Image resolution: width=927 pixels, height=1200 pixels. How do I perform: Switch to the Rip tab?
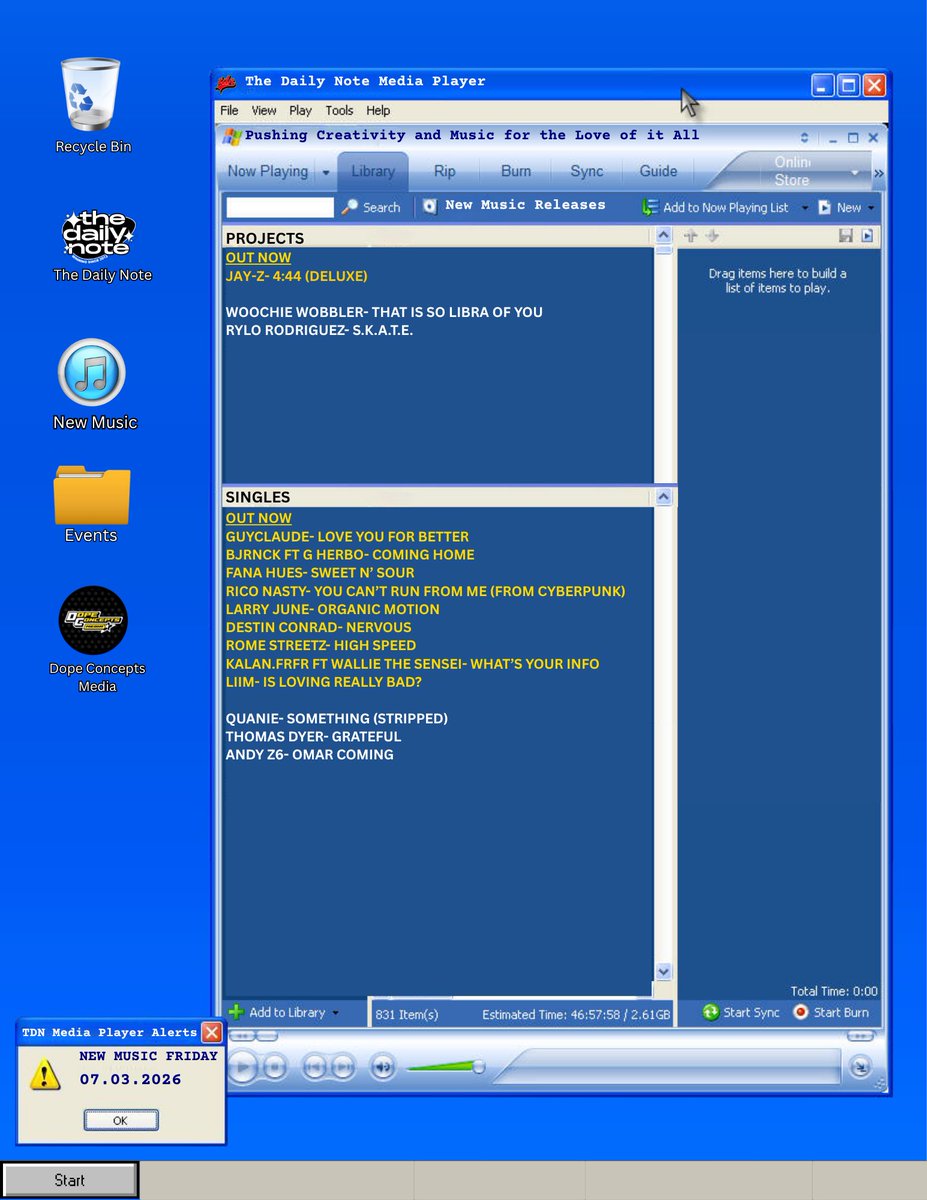(445, 171)
